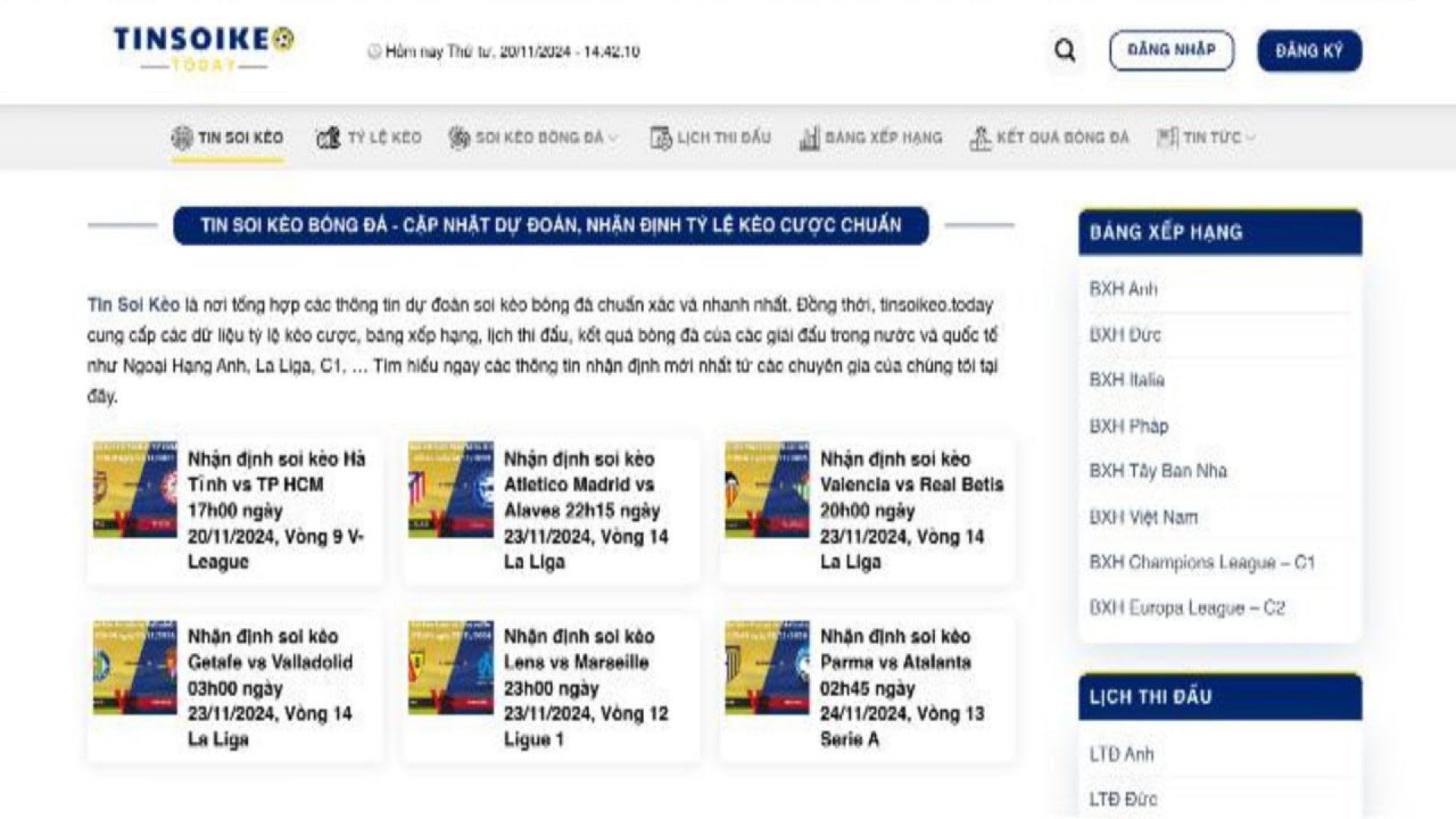The image size is (1456, 819).
Task: Open BXH Champions League – C1 link
Action: coord(1201,563)
